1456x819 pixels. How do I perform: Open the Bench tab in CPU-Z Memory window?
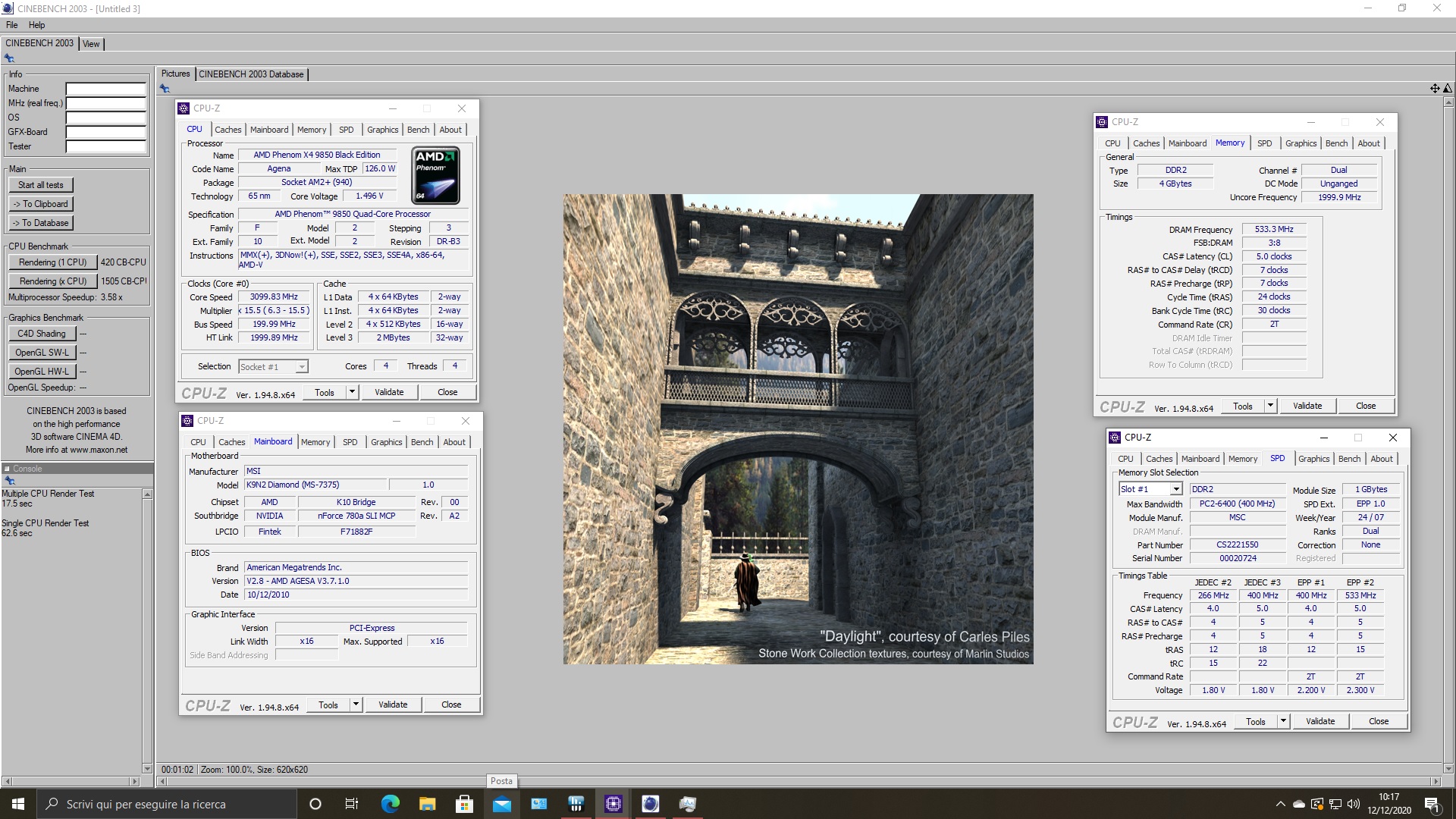(1336, 143)
